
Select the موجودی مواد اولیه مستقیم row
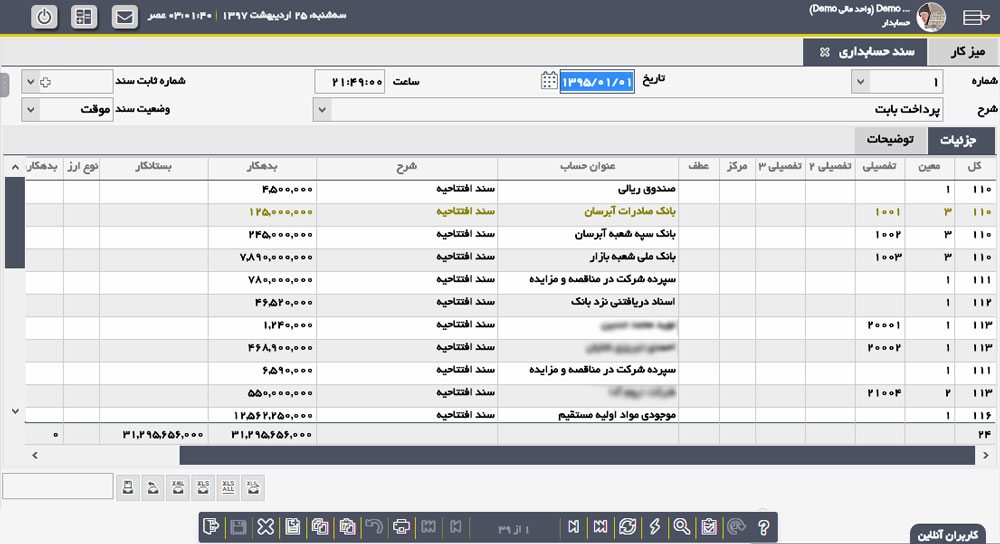click(510, 415)
